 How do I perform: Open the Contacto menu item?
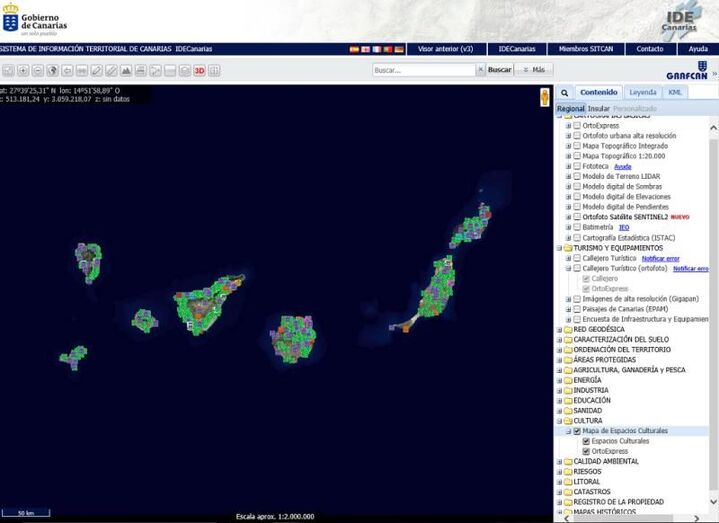pyautogui.click(x=649, y=49)
